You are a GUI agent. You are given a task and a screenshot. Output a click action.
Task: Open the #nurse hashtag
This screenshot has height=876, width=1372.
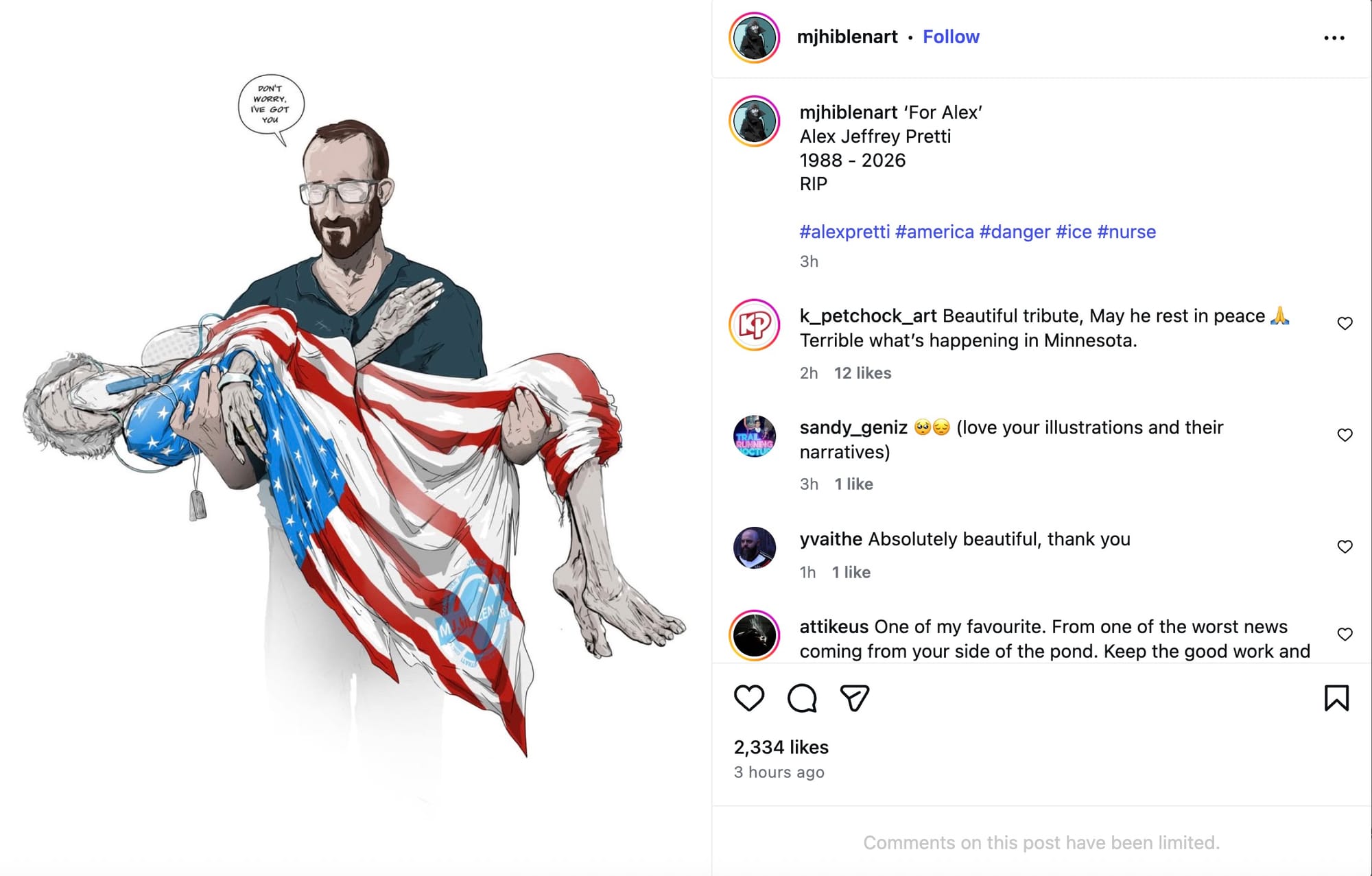tap(1126, 232)
